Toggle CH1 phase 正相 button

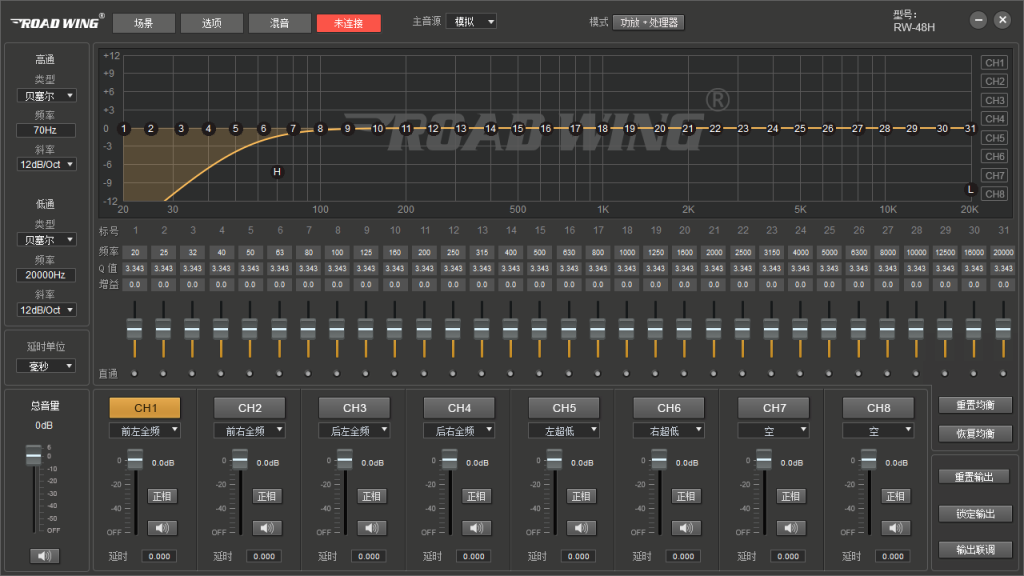click(x=162, y=496)
